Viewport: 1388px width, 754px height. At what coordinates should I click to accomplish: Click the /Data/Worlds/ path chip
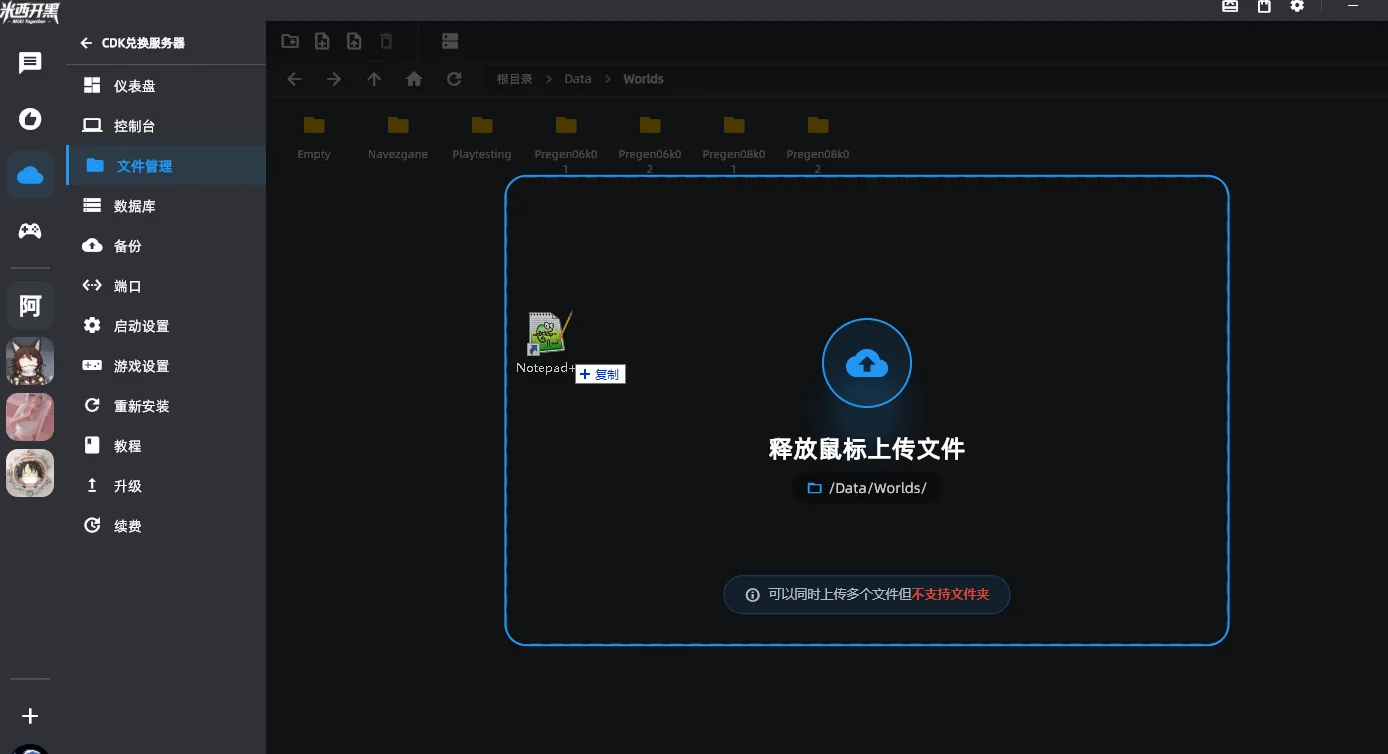point(867,488)
